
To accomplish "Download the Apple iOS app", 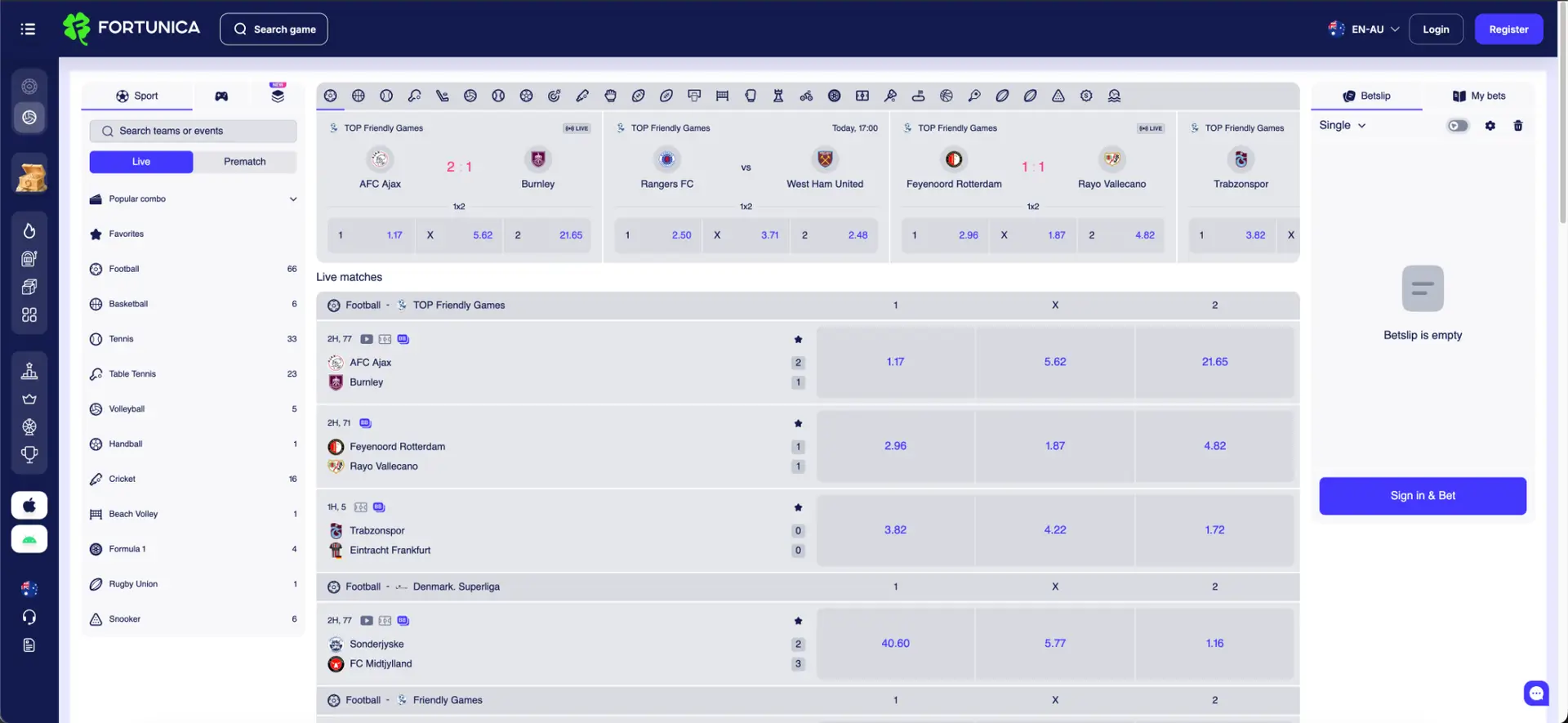I will 29,505.
